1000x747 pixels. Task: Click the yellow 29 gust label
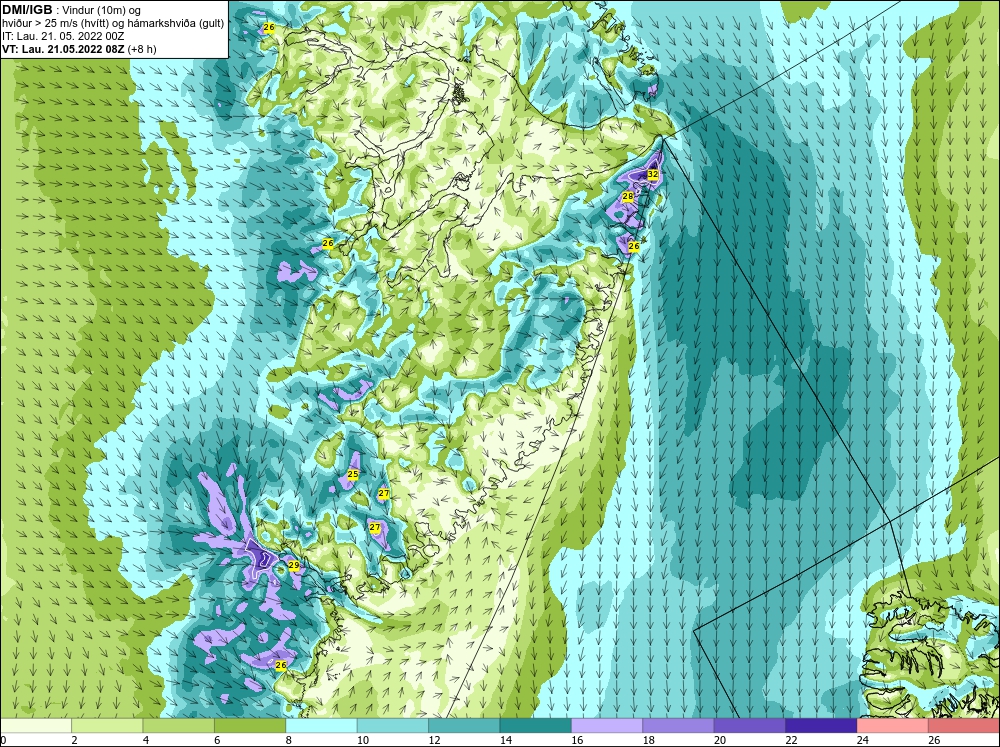(294, 565)
